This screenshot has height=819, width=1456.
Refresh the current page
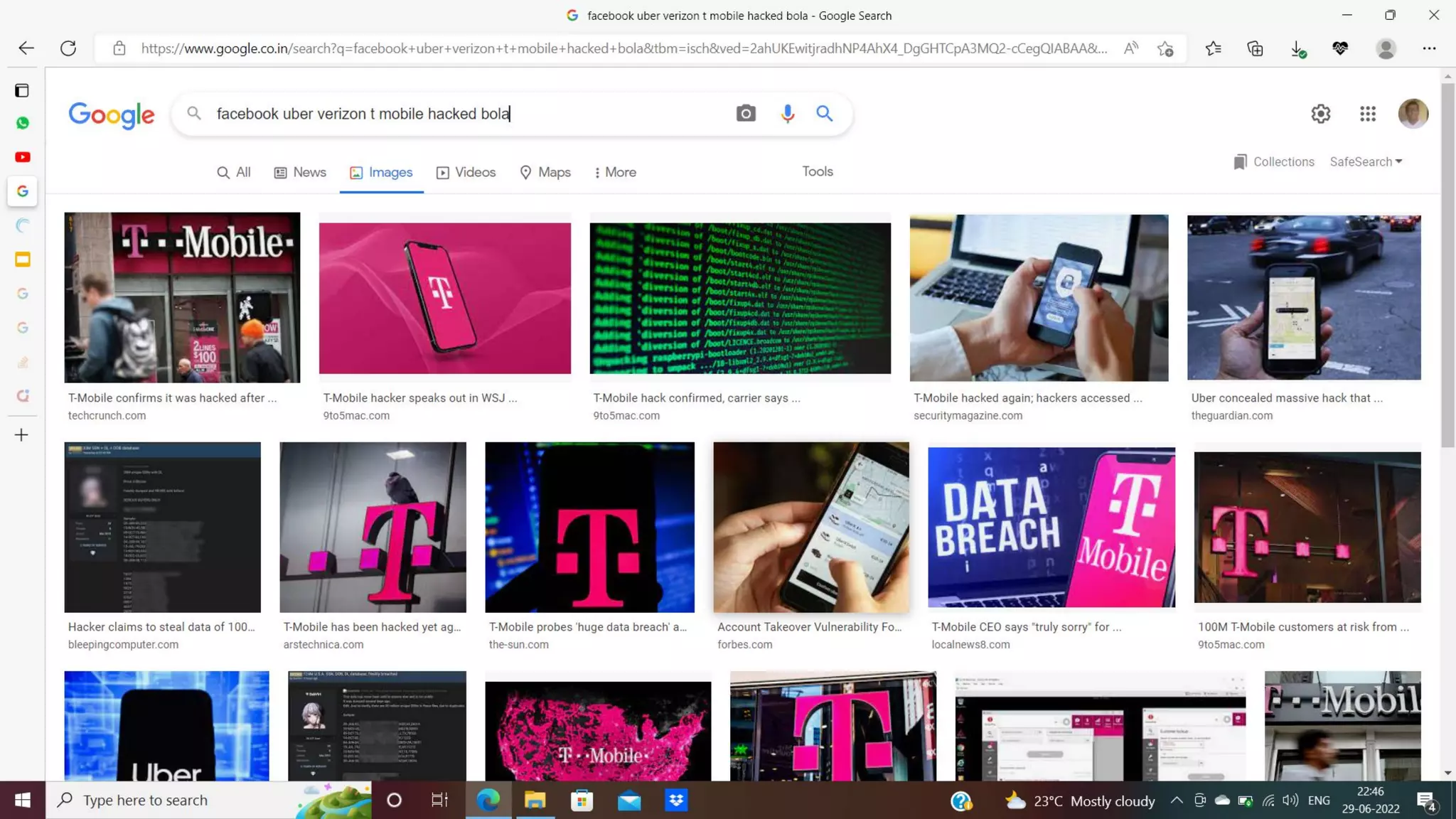(x=68, y=48)
